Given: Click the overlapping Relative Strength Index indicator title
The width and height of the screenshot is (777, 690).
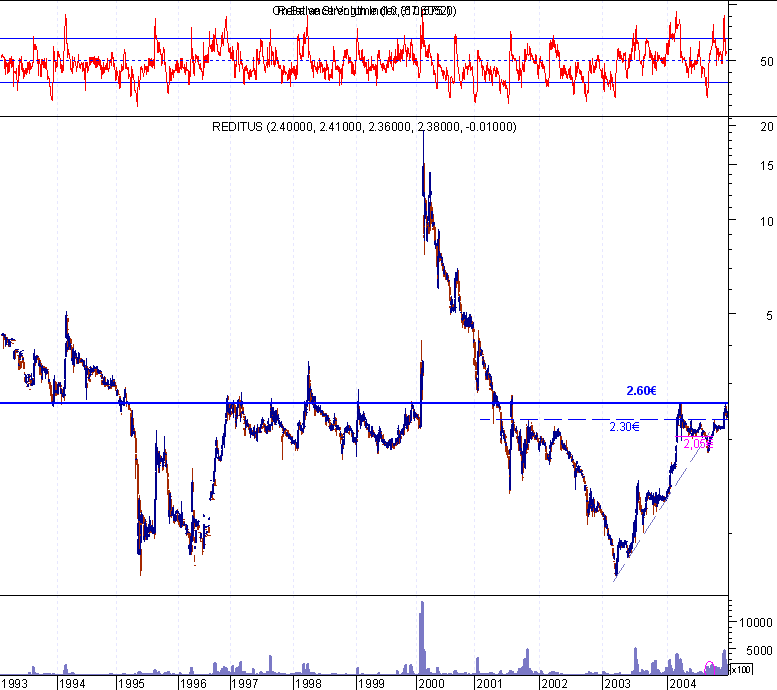Looking at the screenshot, I should tap(364, 10).
